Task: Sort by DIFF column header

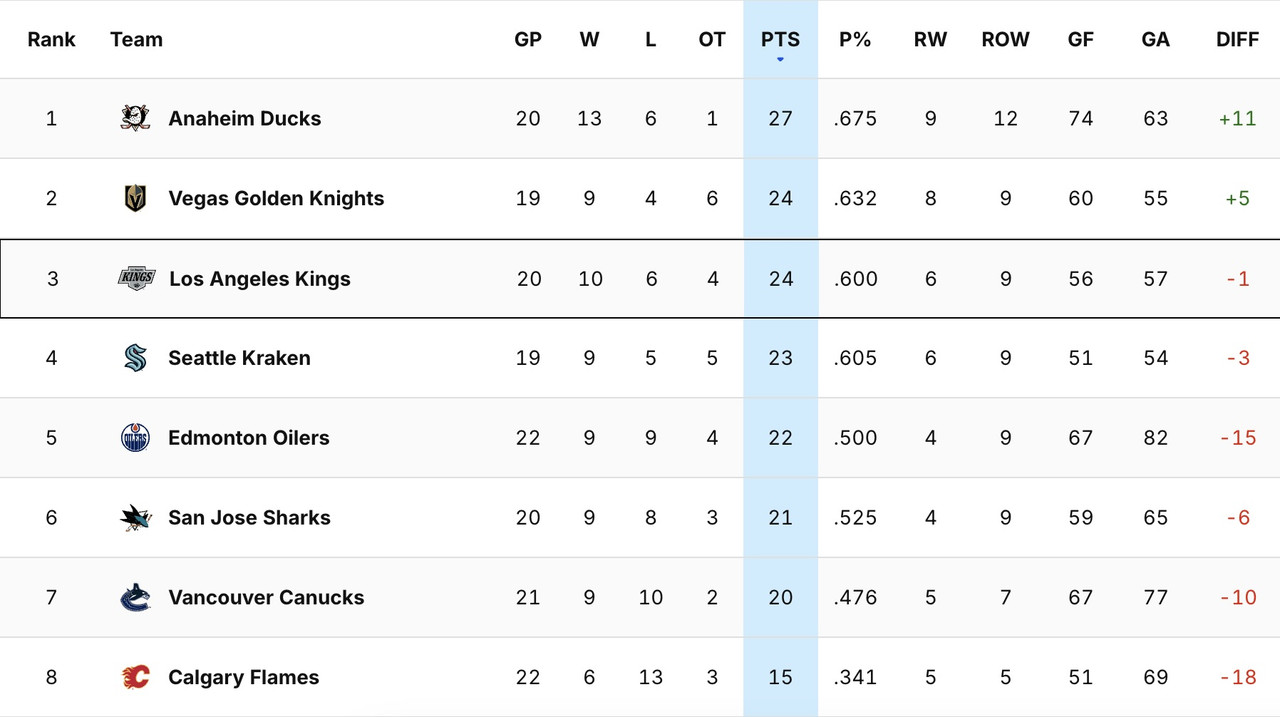Action: coord(1237,39)
